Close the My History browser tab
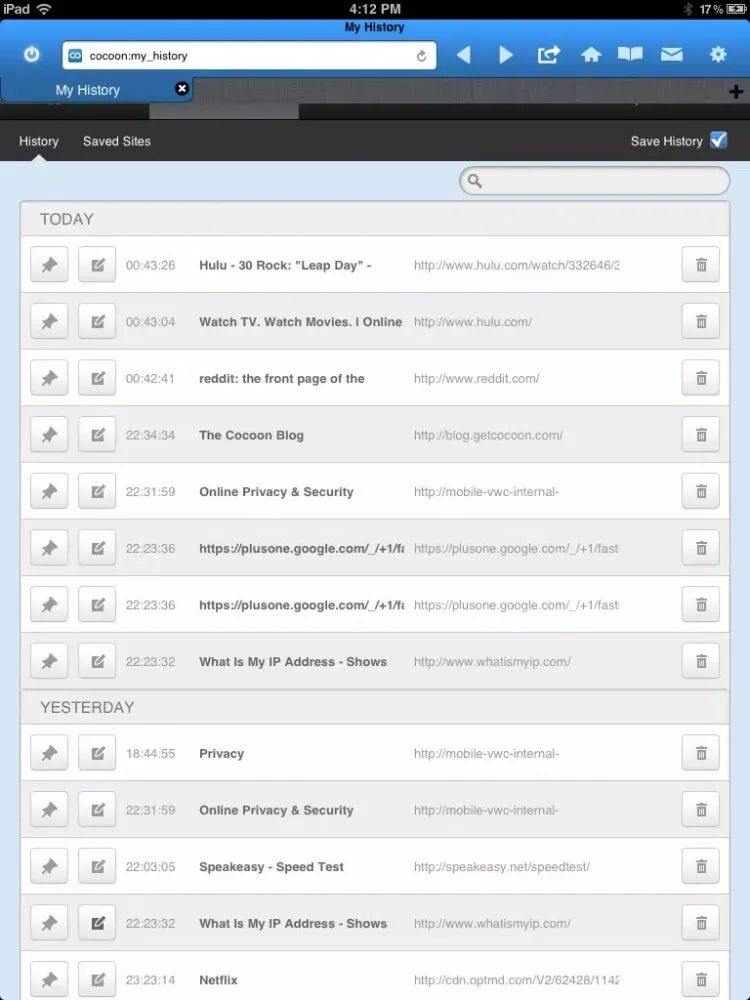750x1000 pixels. 181,89
